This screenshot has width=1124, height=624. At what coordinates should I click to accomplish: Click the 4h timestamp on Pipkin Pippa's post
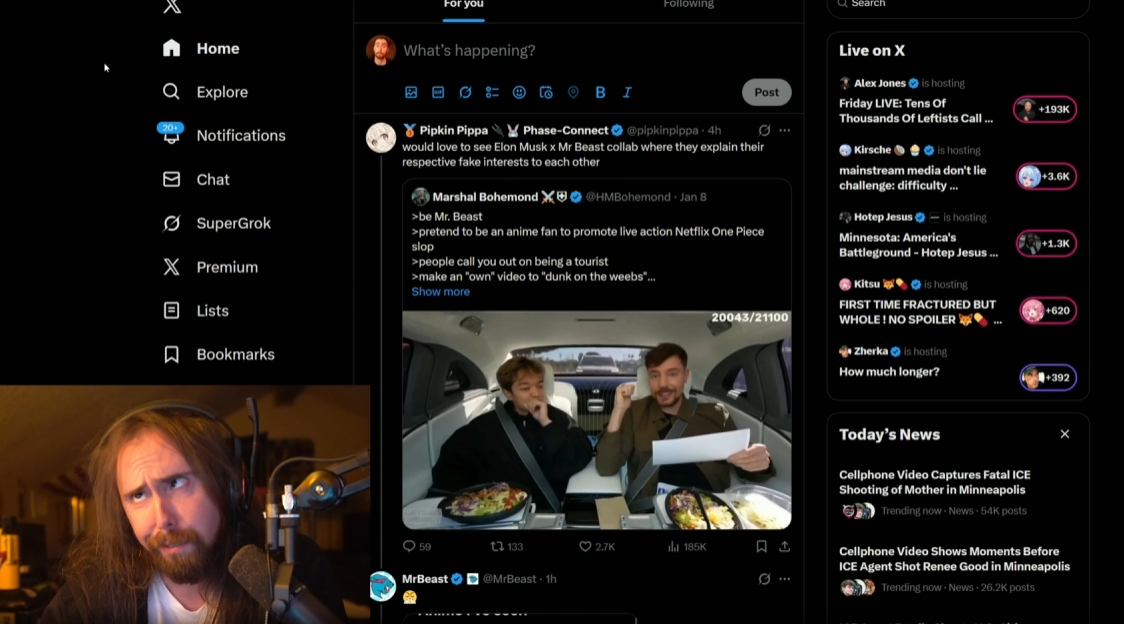pyautogui.click(x=715, y=131)
